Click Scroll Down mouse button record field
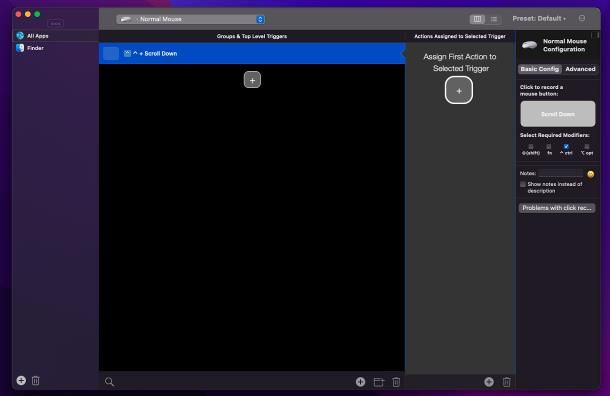This screenshot has height=396, width=610. (557, 114)
